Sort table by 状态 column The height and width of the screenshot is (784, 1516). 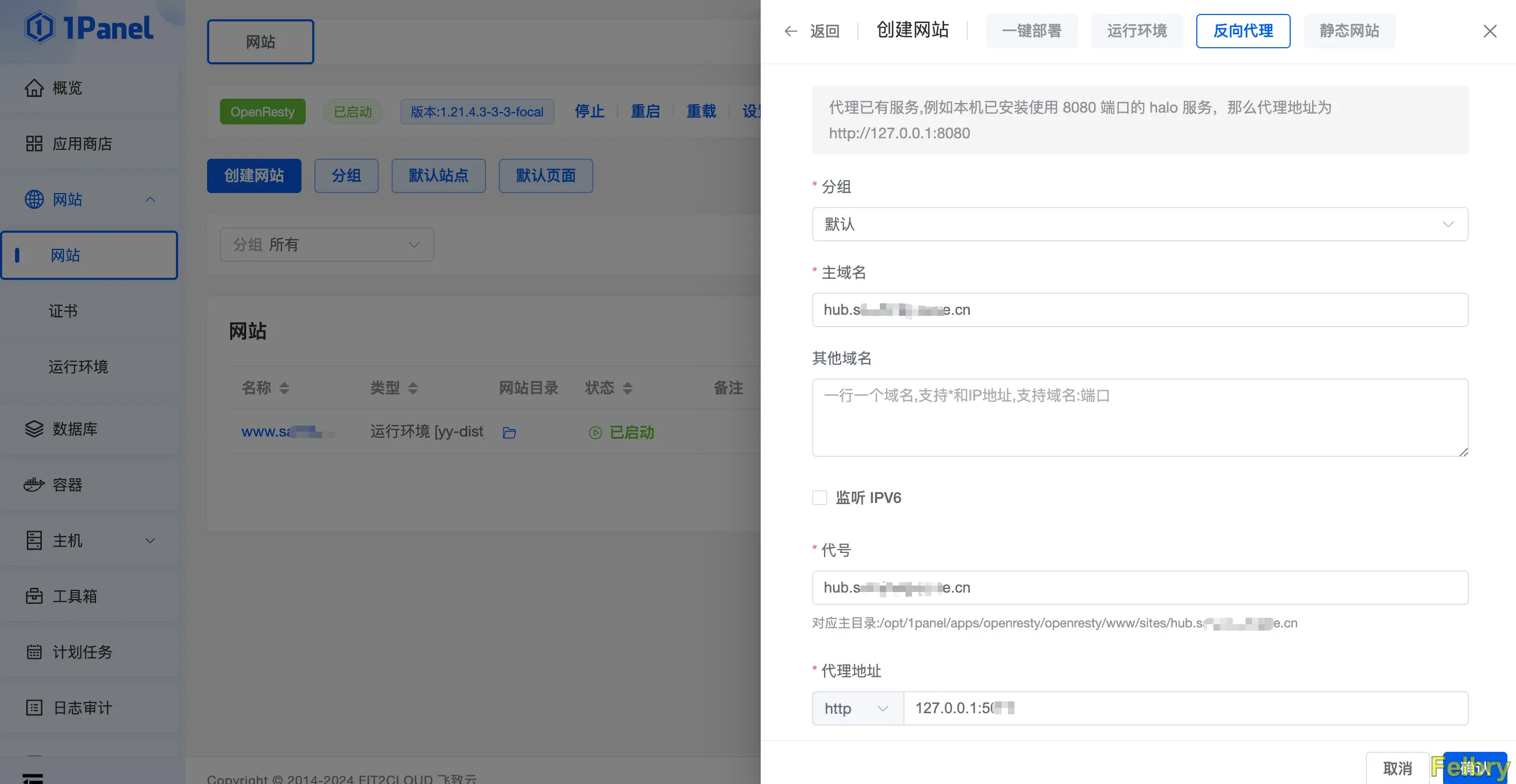click(x=627, y=388)
